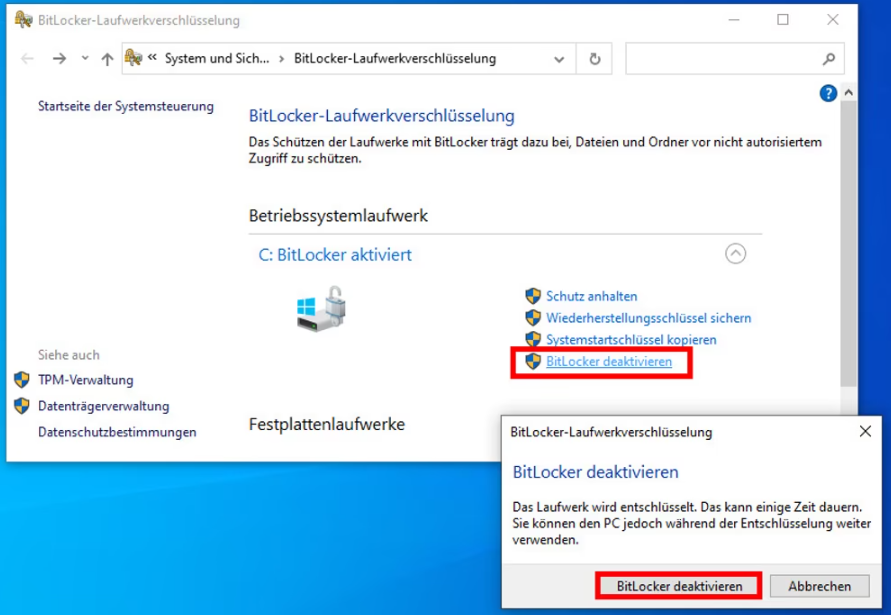Open the recent locations dropdown arrow
Image resolution: width=891 pixels, height=615 pixels.
pyautogui.click(x=85, y=58)
